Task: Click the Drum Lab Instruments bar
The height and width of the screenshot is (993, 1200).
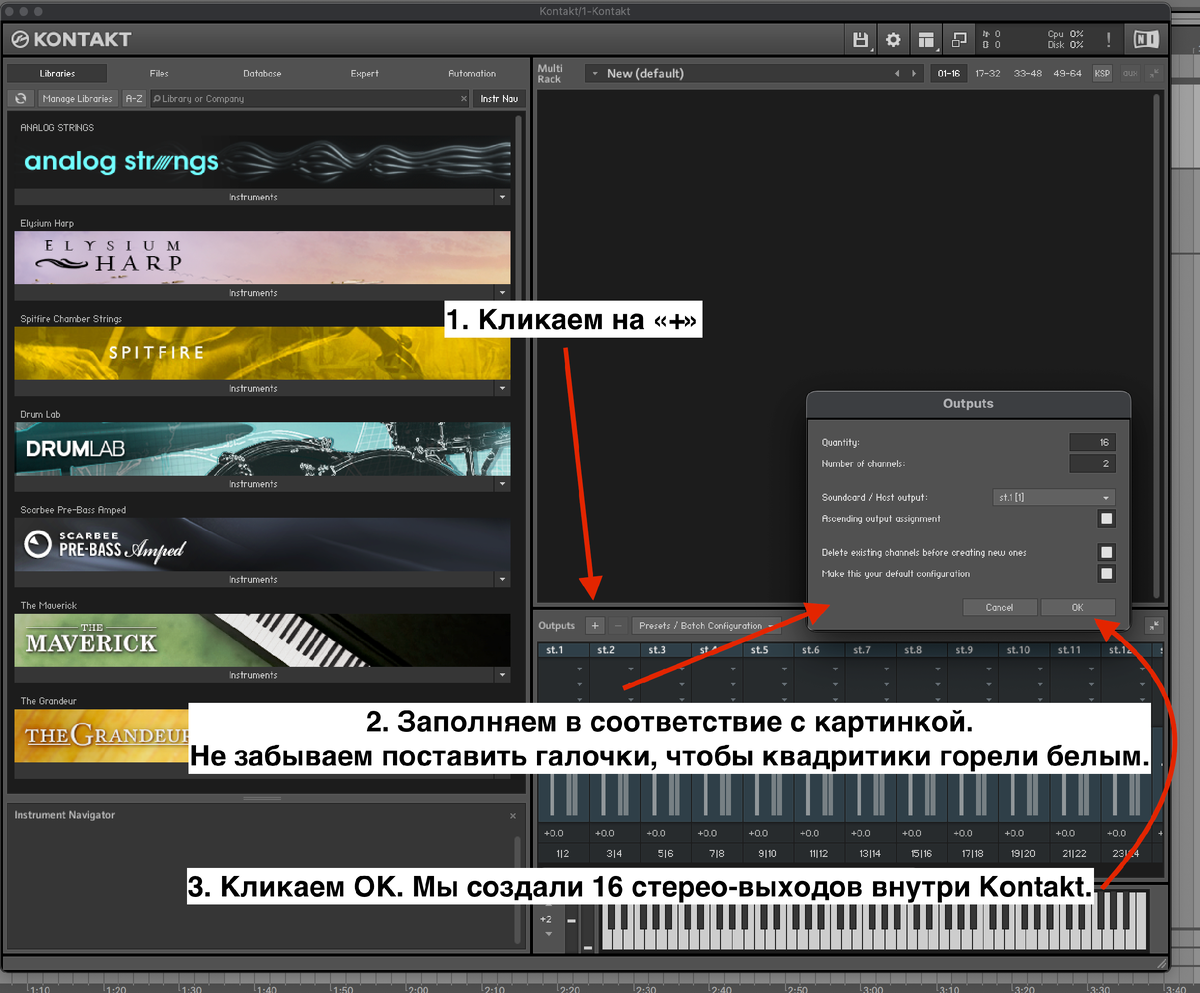Action: click(254, 484)
